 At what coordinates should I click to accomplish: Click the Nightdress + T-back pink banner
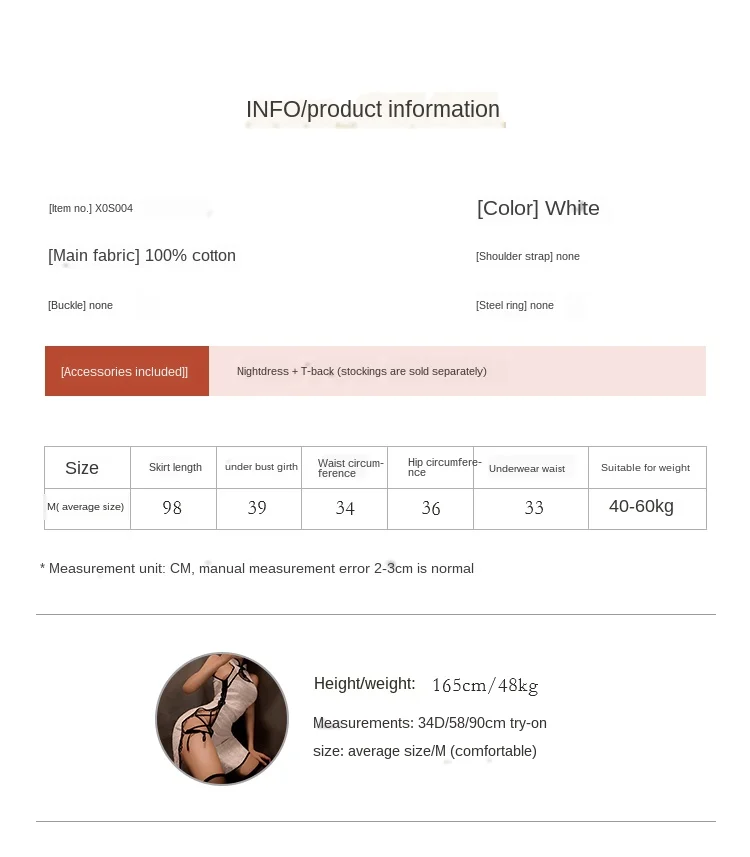[x=458, y=371]
